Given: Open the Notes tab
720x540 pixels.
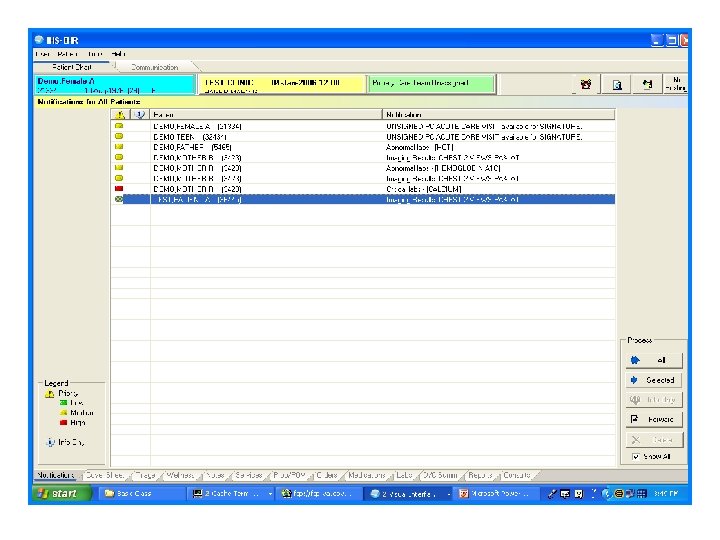Looking at the screenshot, I should tap(215, 475).
